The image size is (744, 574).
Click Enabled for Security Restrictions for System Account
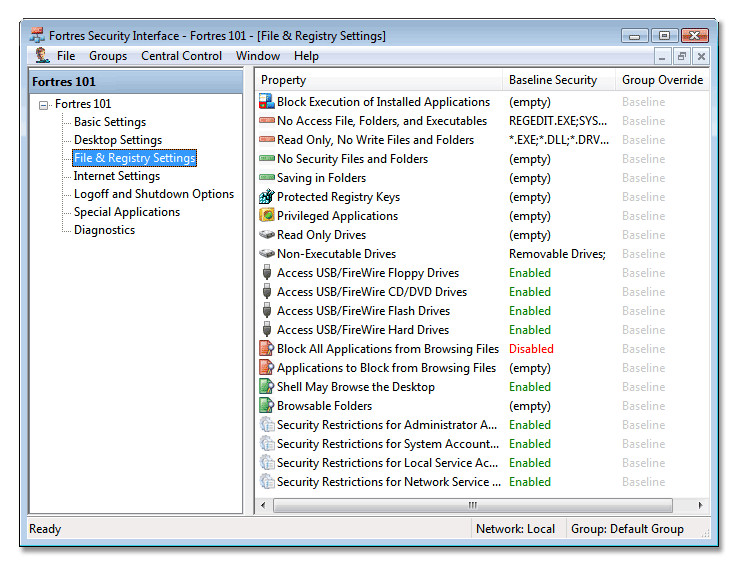click(x=530, y=444)
